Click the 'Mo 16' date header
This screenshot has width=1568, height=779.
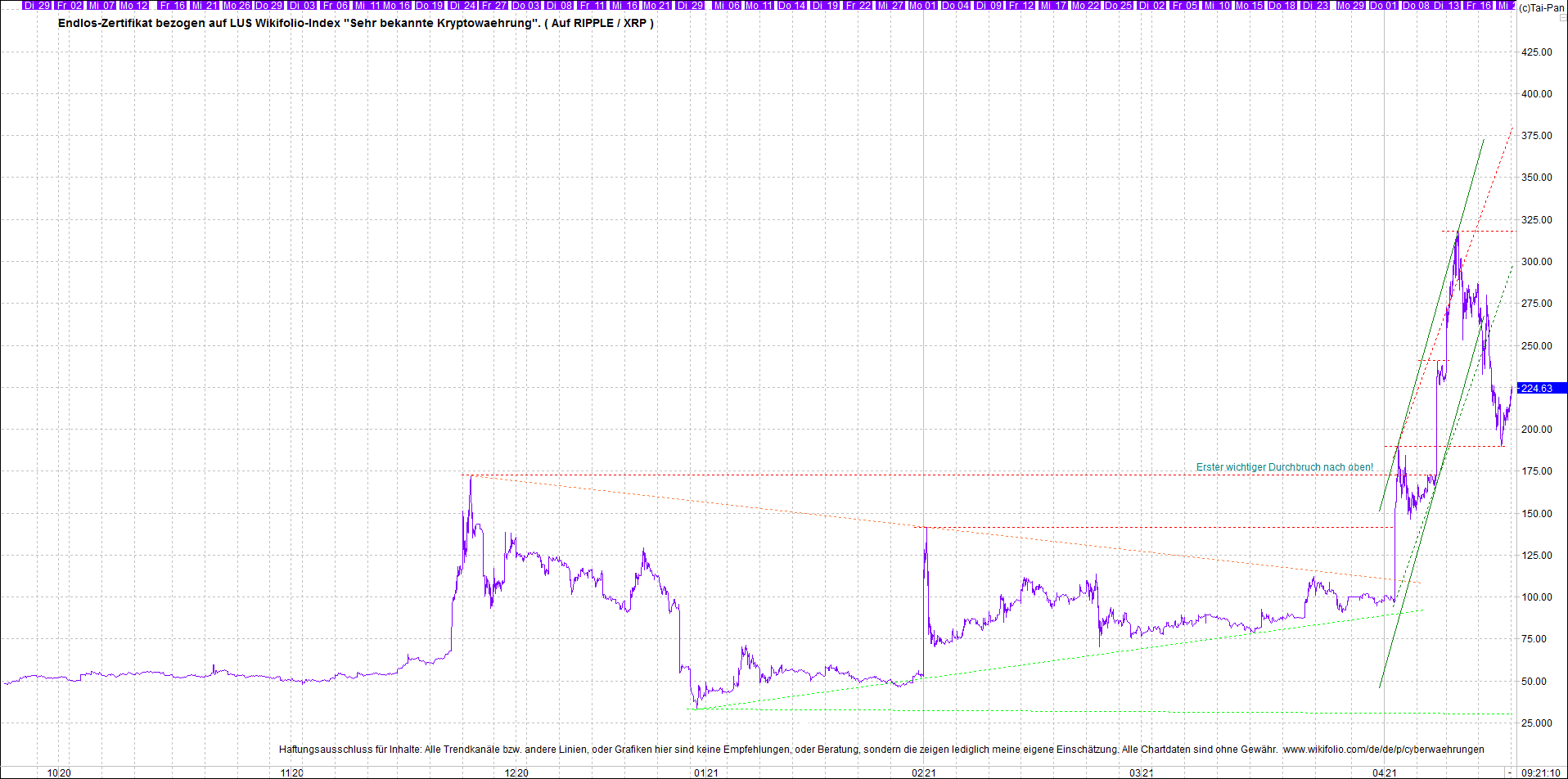[x=397, y=5]
